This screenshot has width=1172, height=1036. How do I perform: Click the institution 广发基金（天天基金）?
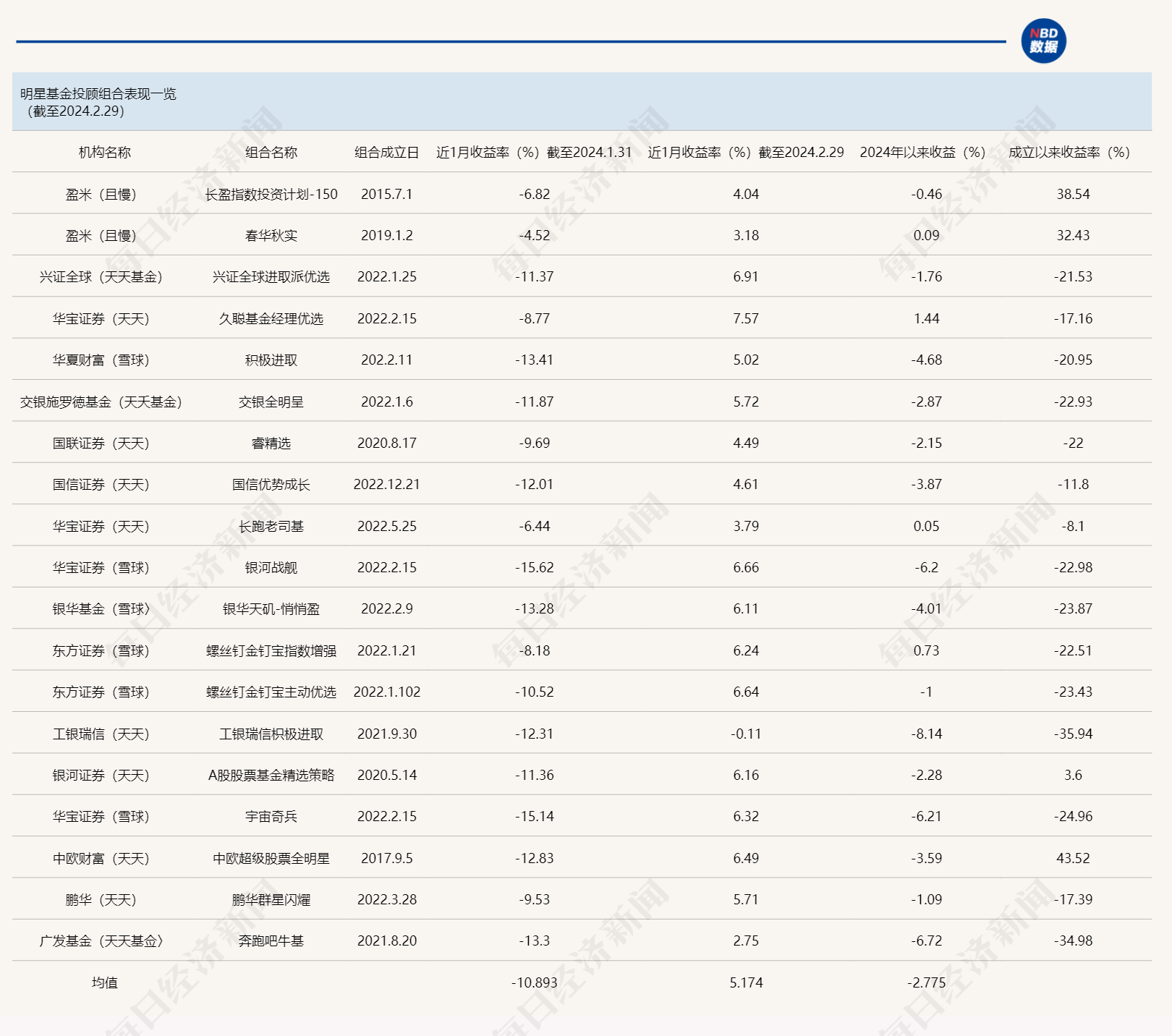101,941
